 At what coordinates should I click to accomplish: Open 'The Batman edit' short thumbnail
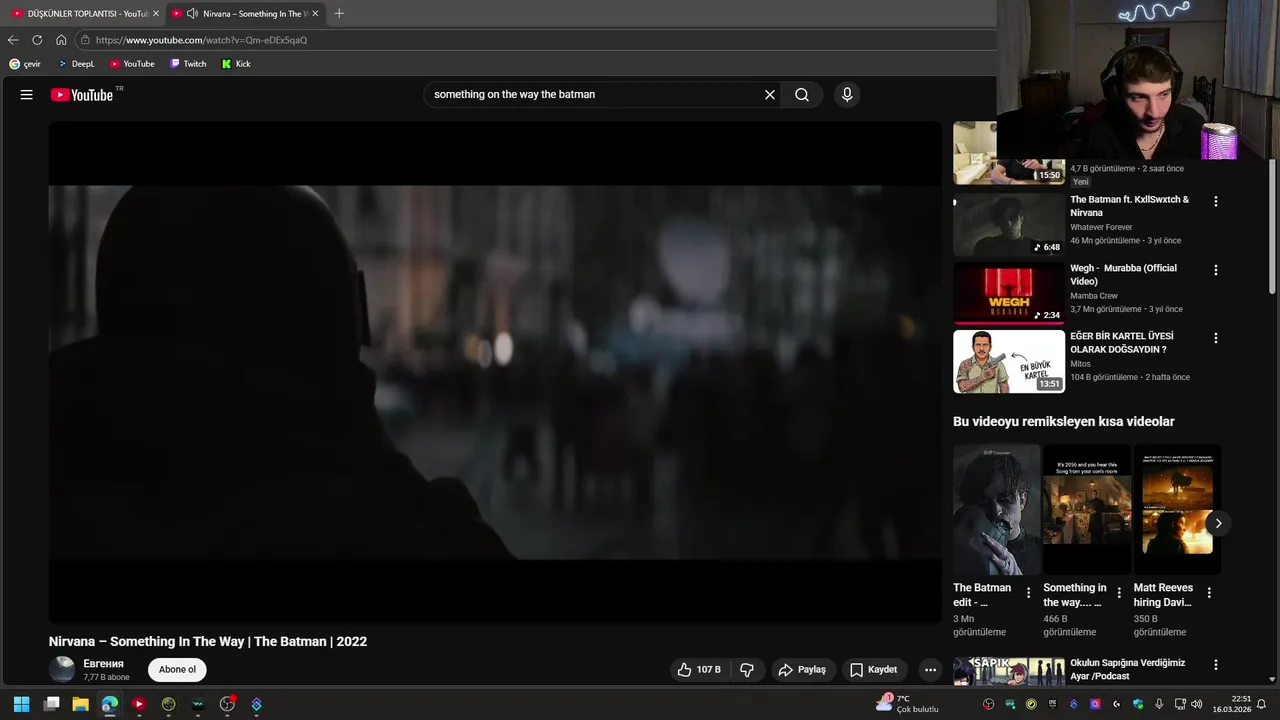pos(996,509)
